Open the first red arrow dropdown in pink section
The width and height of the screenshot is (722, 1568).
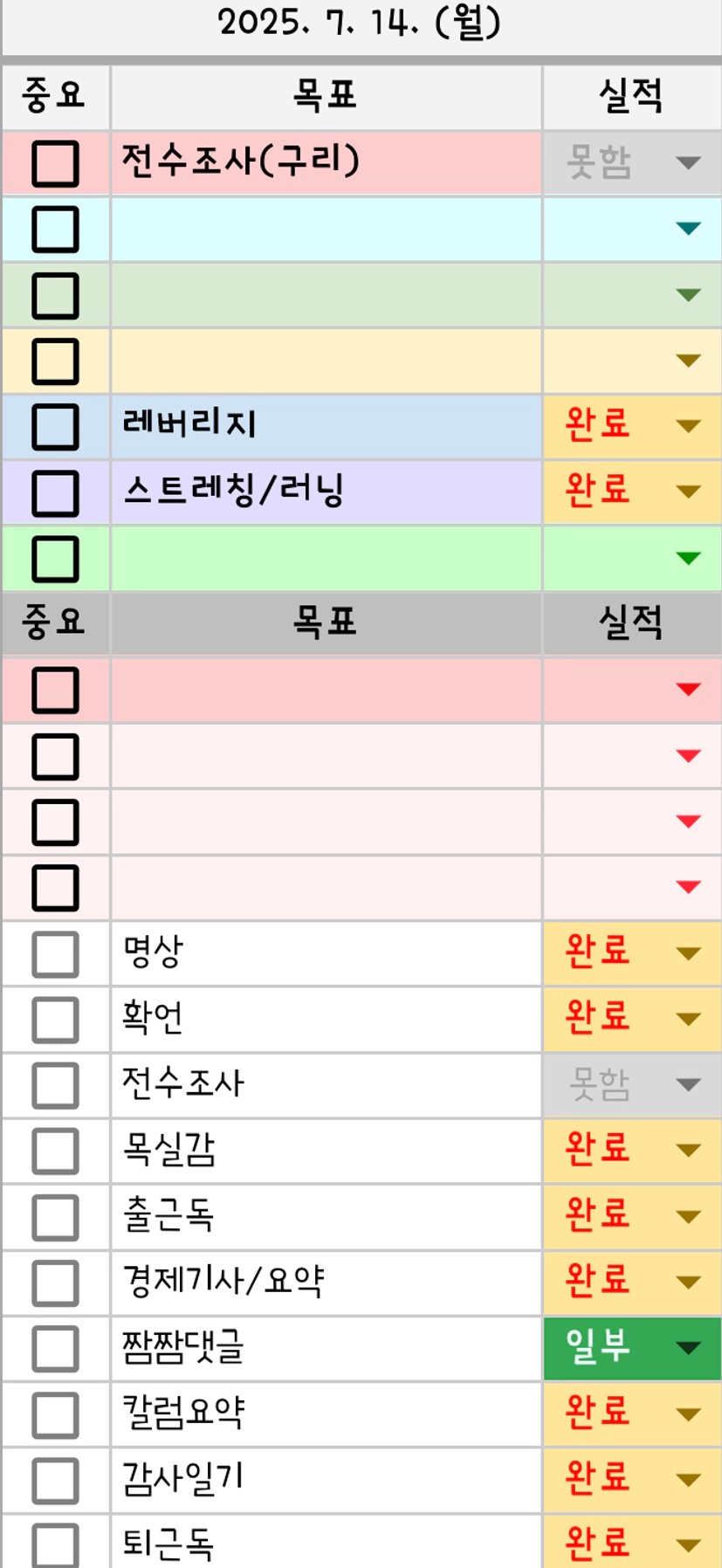[688, 690]
